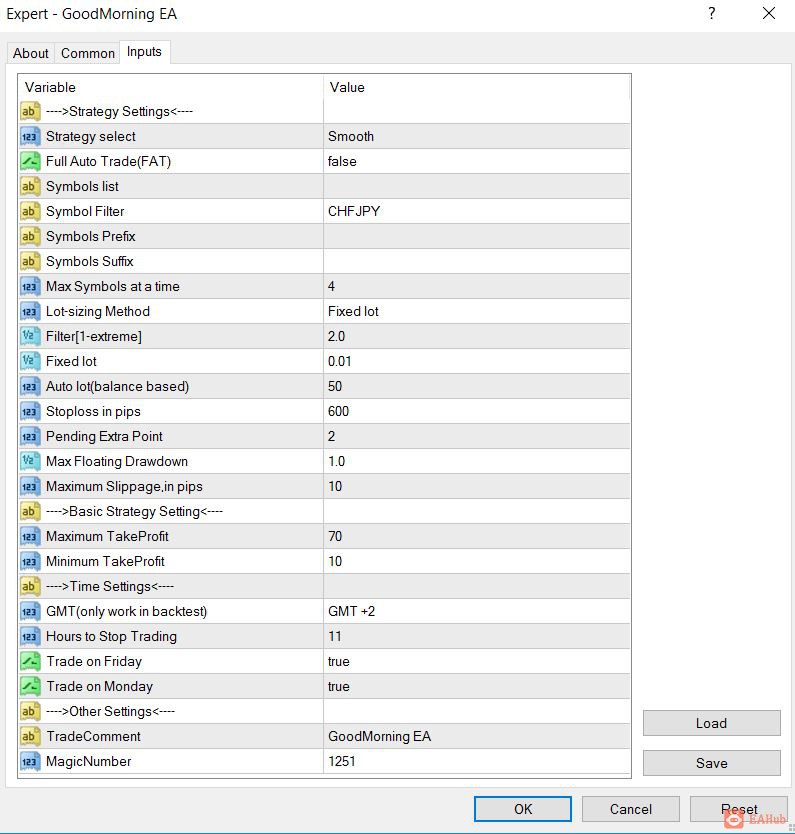Click the string icon beside Basic Strategy Setting header
Viewport: 795px width, 834px height.
coord(30,511)
